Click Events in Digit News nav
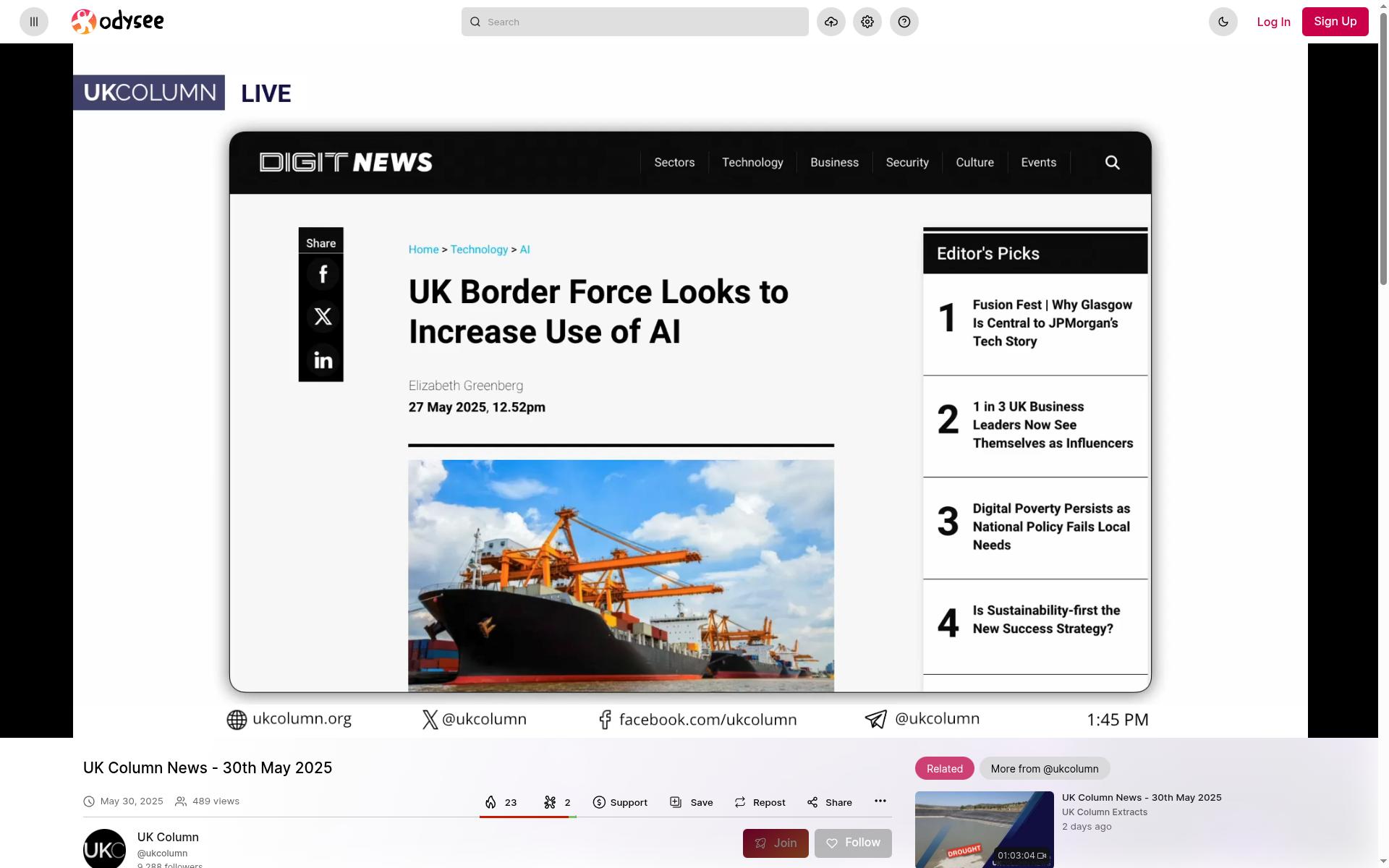 coord(1038,163)
